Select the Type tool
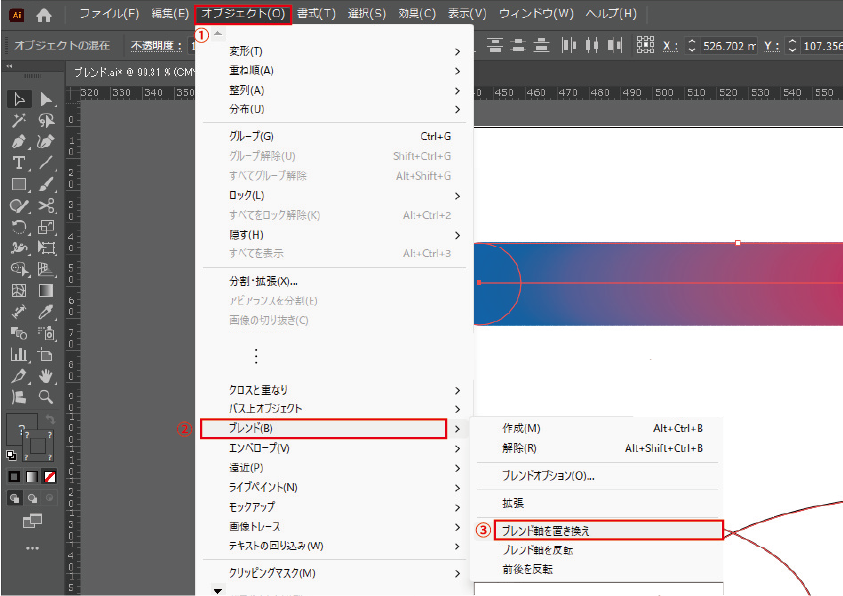The height and width of the screenshot is (596, 843). point(19,163)
